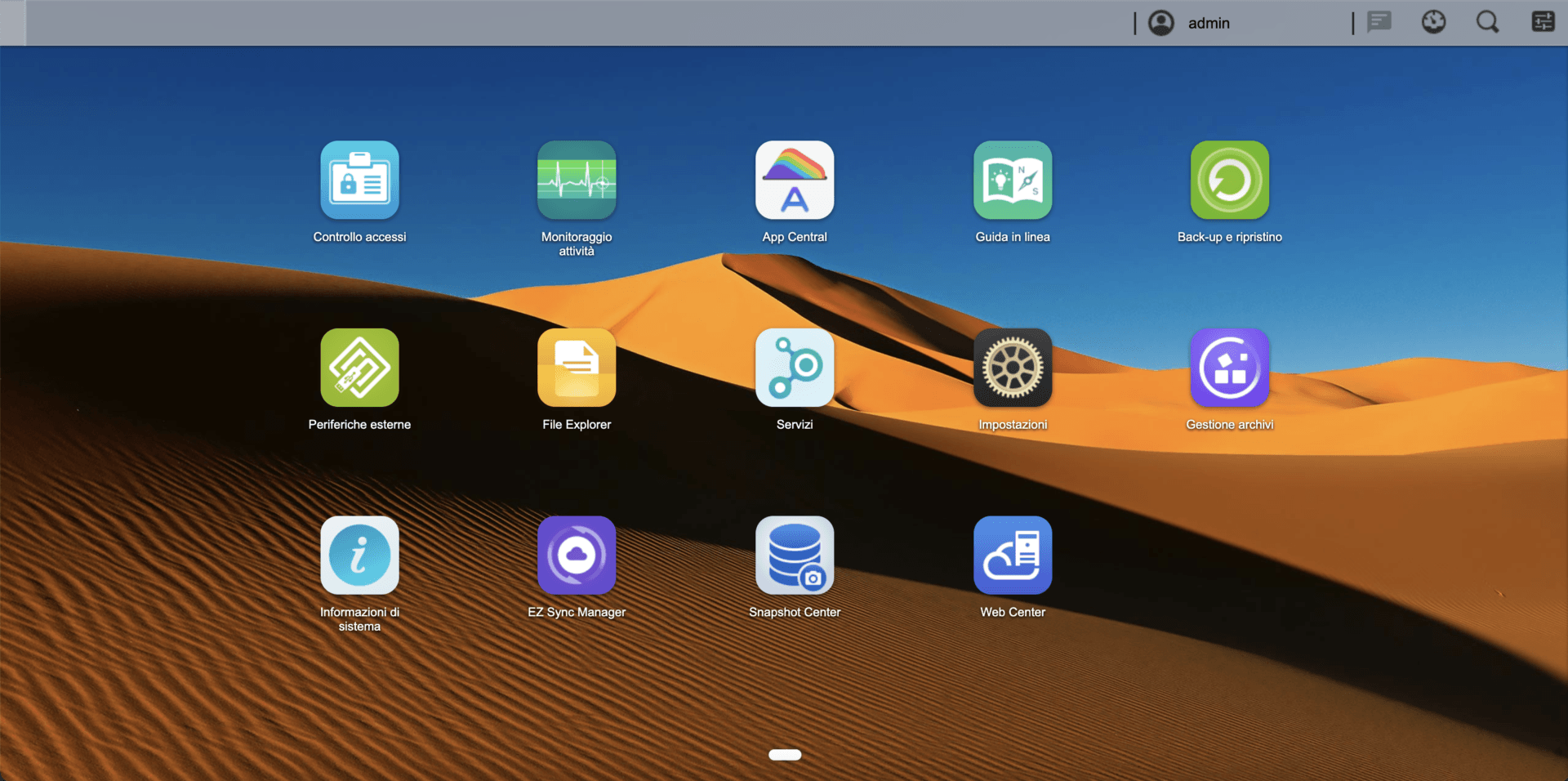
Task: Click the desktop page indicator
Action: tap(785, 755)
